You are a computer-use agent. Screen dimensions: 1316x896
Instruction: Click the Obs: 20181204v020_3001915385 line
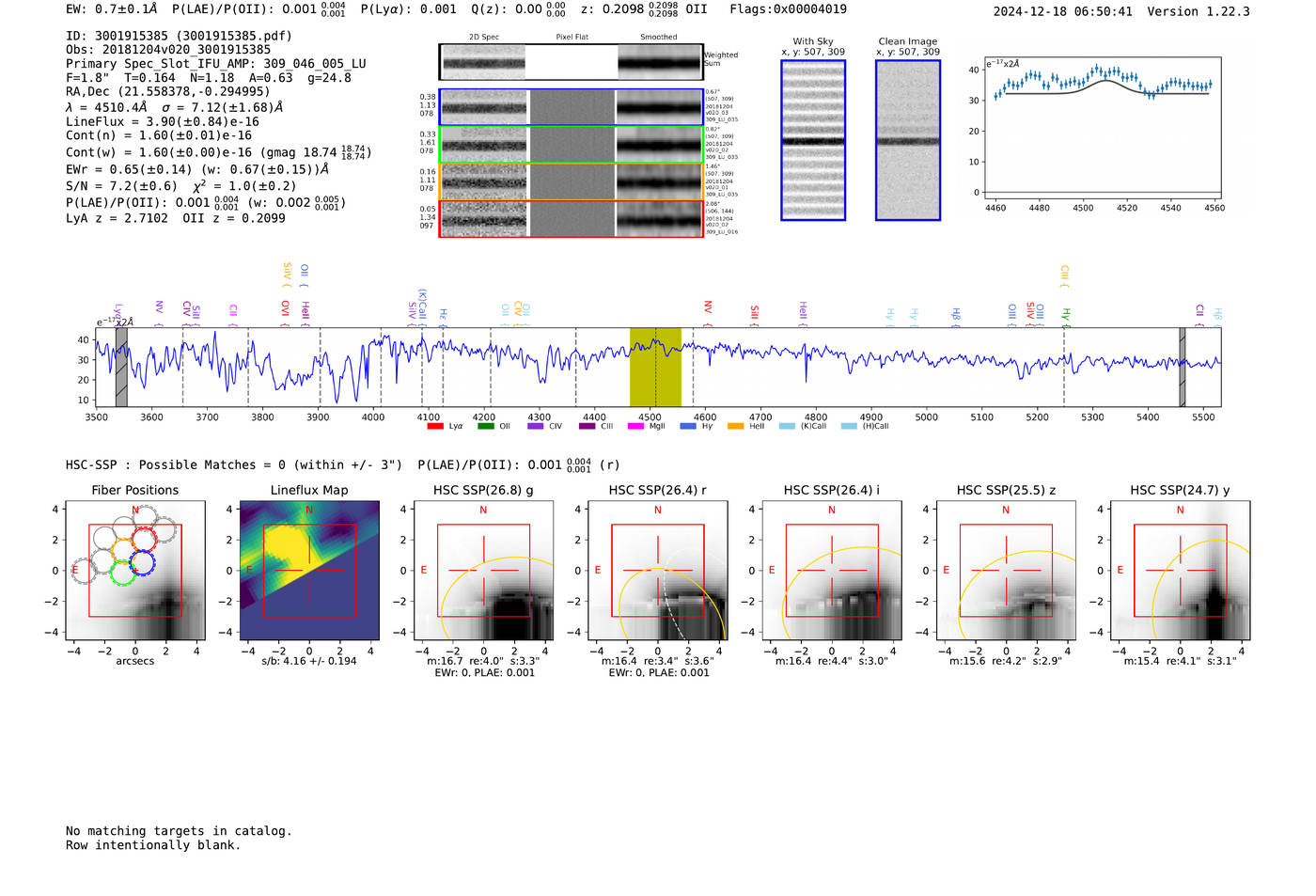point(168,50)
